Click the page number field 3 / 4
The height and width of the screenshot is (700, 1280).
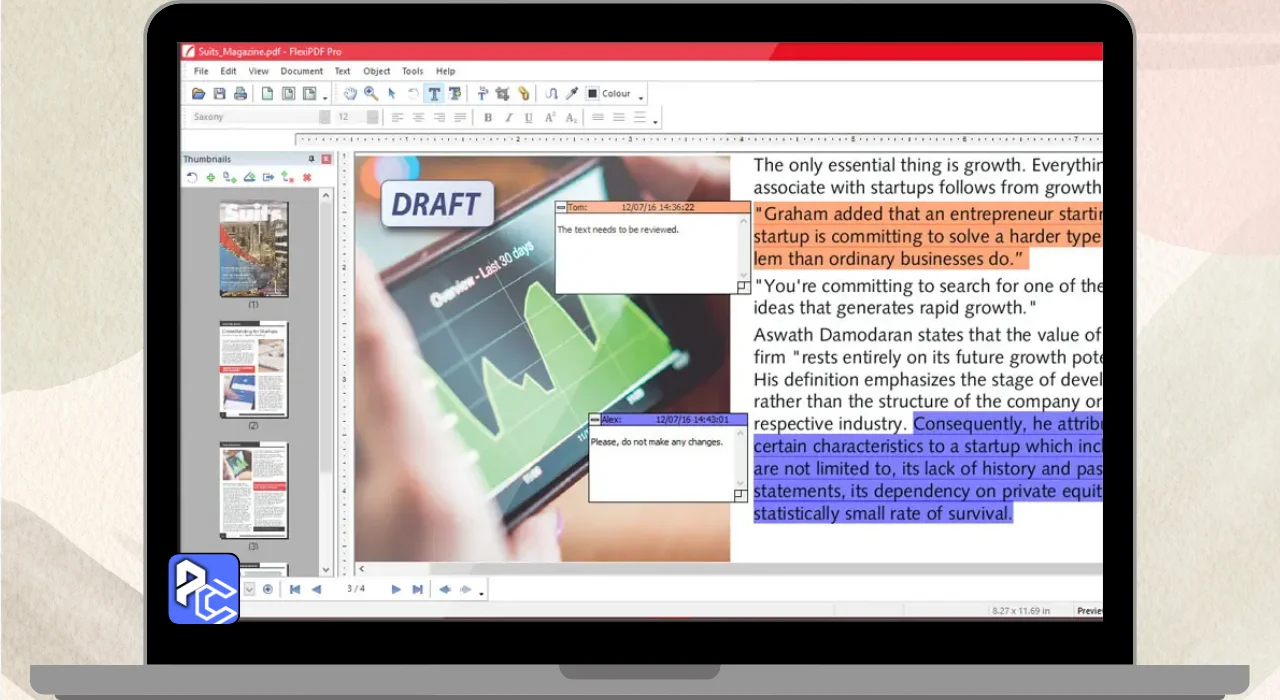tap(356, 589)
